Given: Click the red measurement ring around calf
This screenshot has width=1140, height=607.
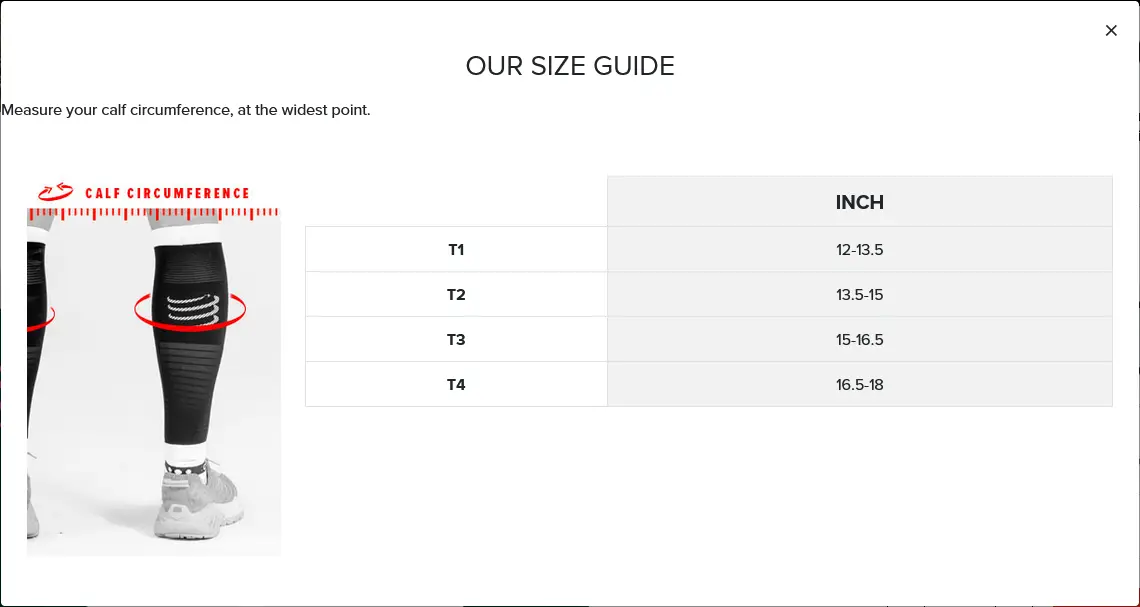Looking at the screenshot, I should coord(190,311).
